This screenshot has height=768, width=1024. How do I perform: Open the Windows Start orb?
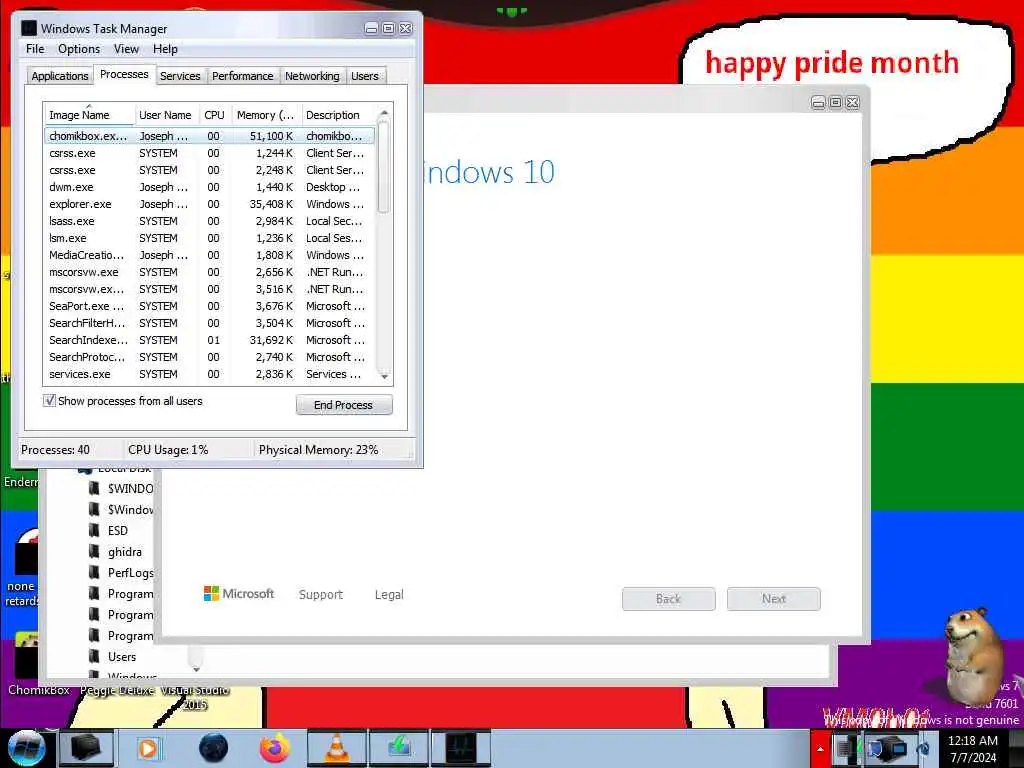[26, 748]
